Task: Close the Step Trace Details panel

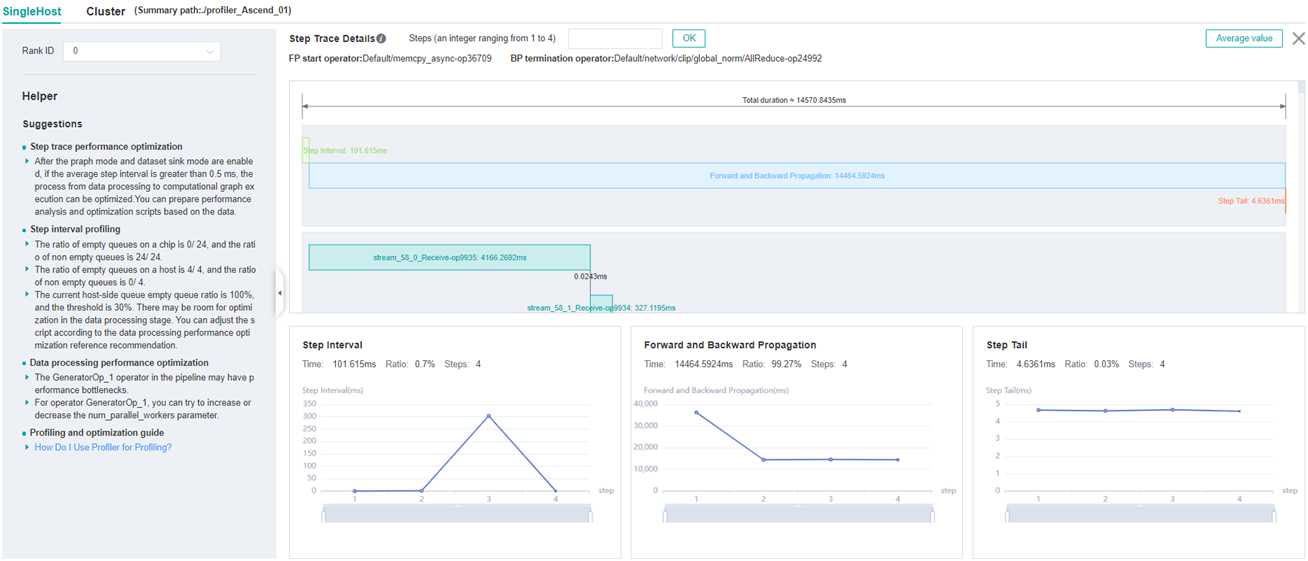Action: click(1298, 39)
